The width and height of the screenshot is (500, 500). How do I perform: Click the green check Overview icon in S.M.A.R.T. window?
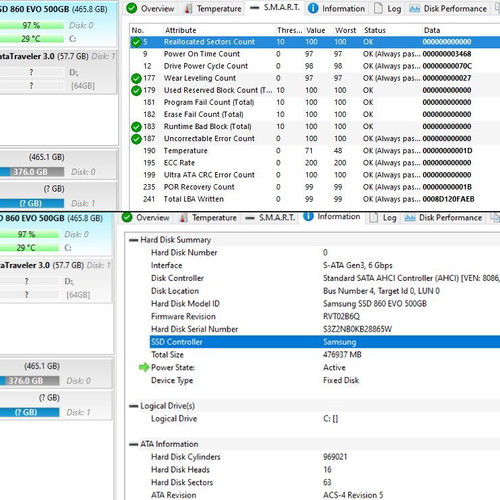tap(132, 8)
